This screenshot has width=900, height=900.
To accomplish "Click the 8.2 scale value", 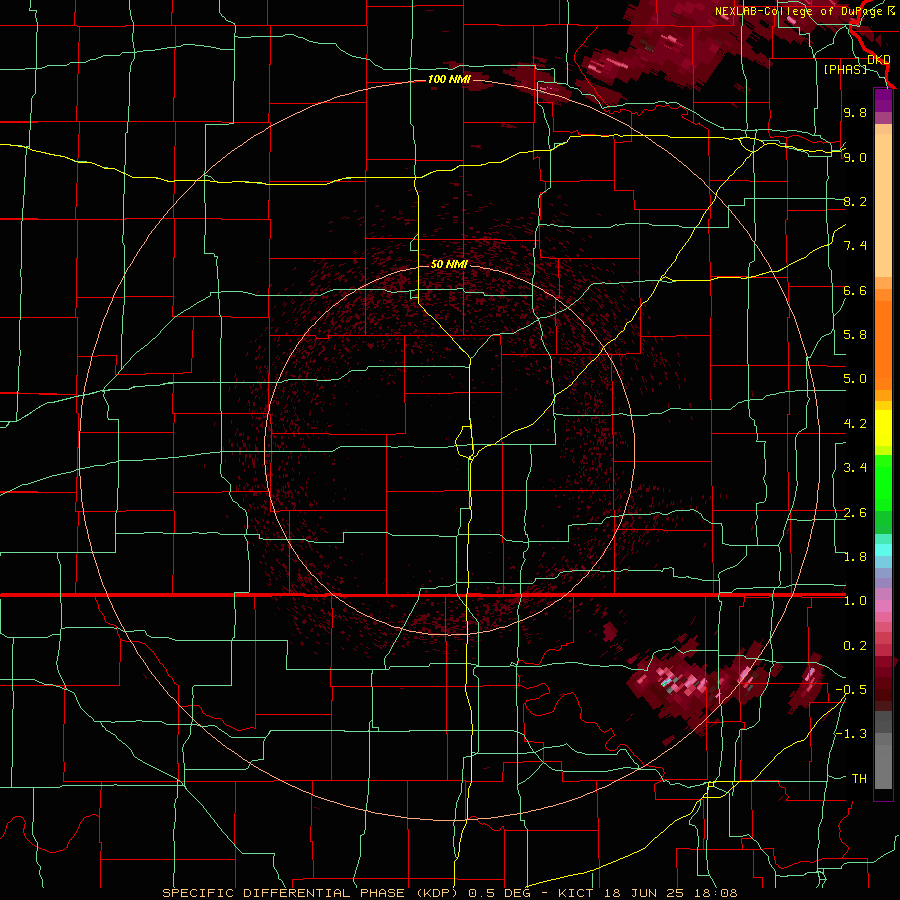I will tap(855, 201).
